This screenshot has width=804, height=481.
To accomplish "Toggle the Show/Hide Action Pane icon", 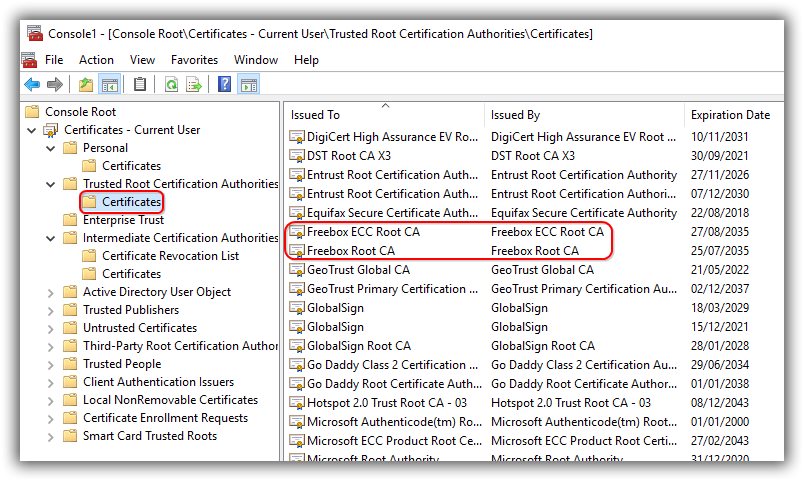I will point(248,85).
